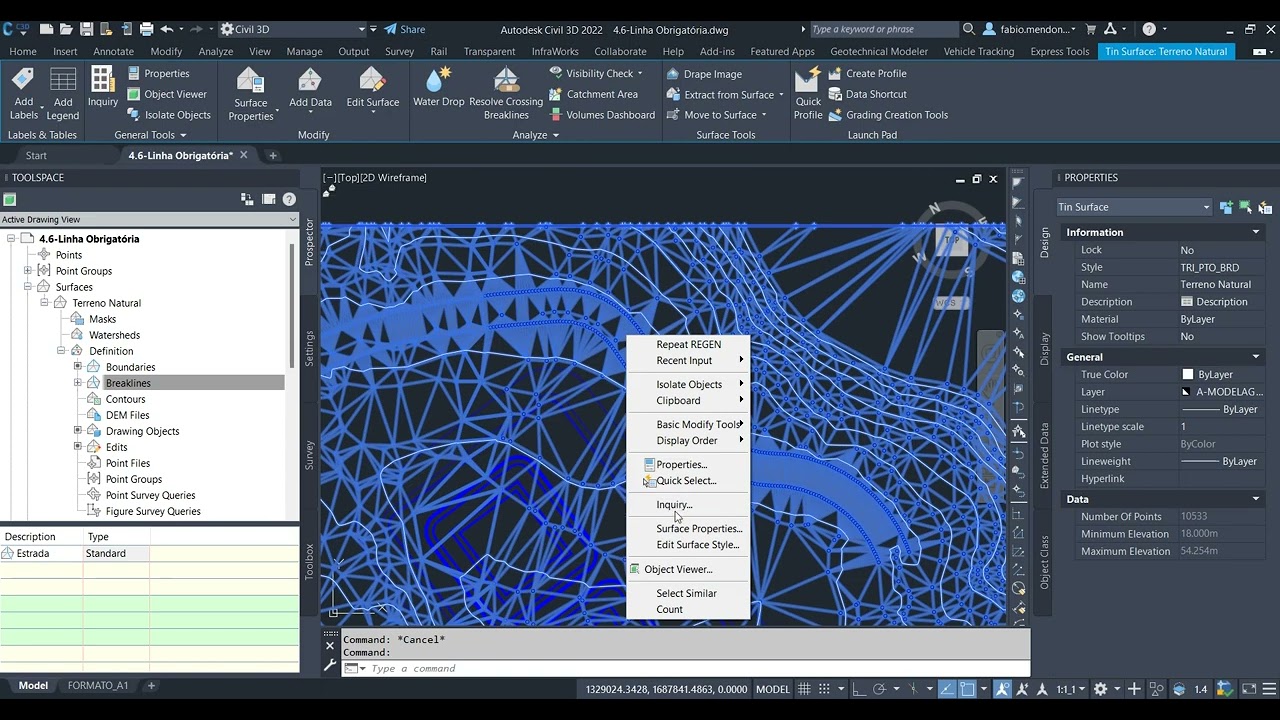
Task: Open Grading Creation Tools
Action: (x=887, y=115)
